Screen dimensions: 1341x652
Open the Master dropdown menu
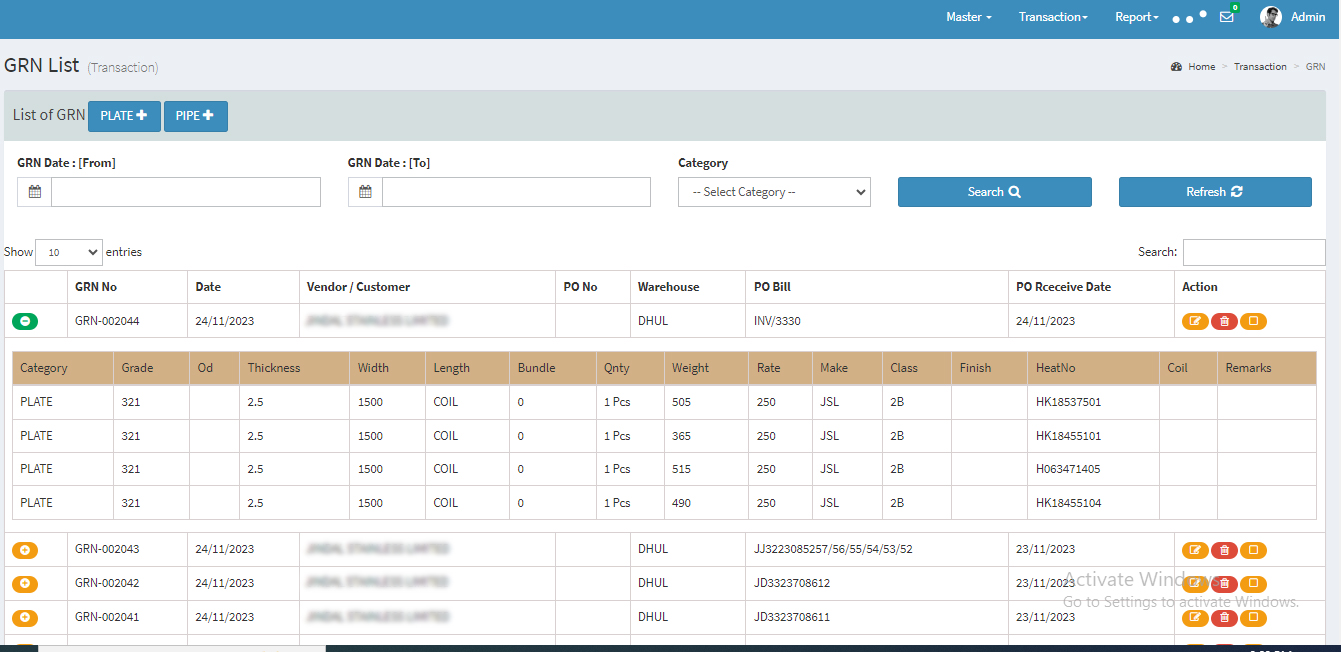click(x=968, y=17)
